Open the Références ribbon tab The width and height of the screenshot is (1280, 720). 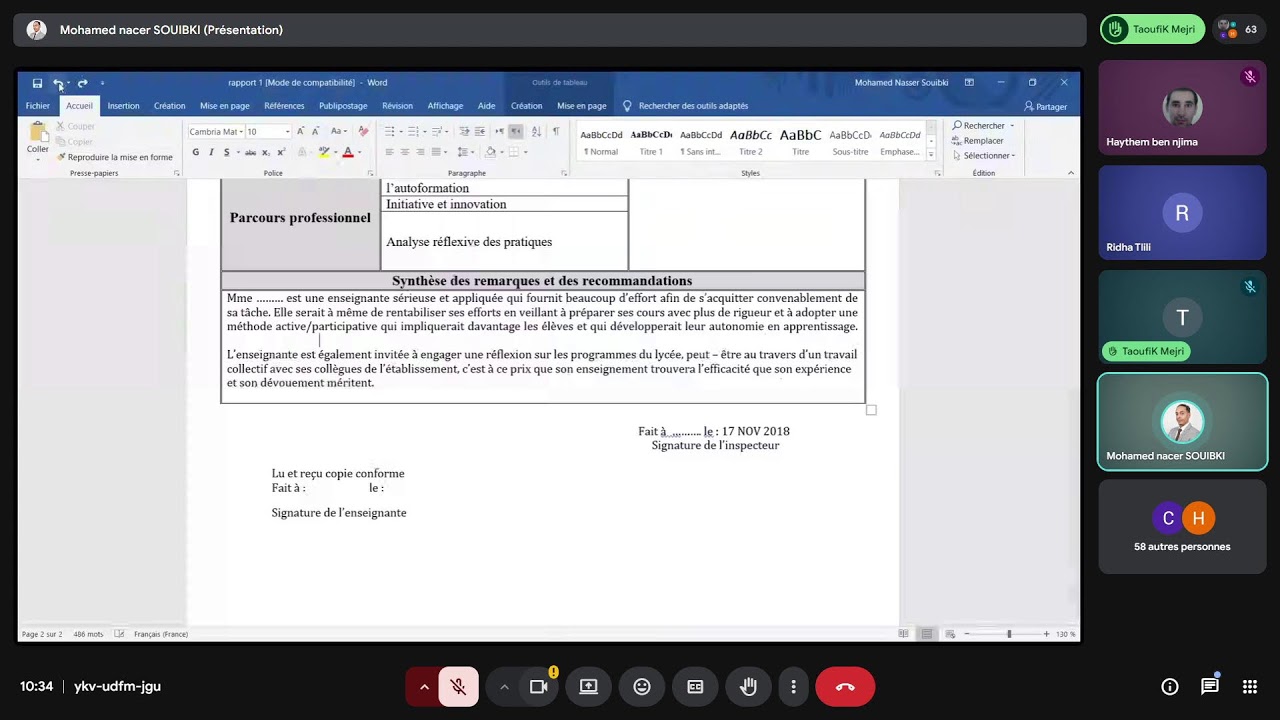click(284, 106)
